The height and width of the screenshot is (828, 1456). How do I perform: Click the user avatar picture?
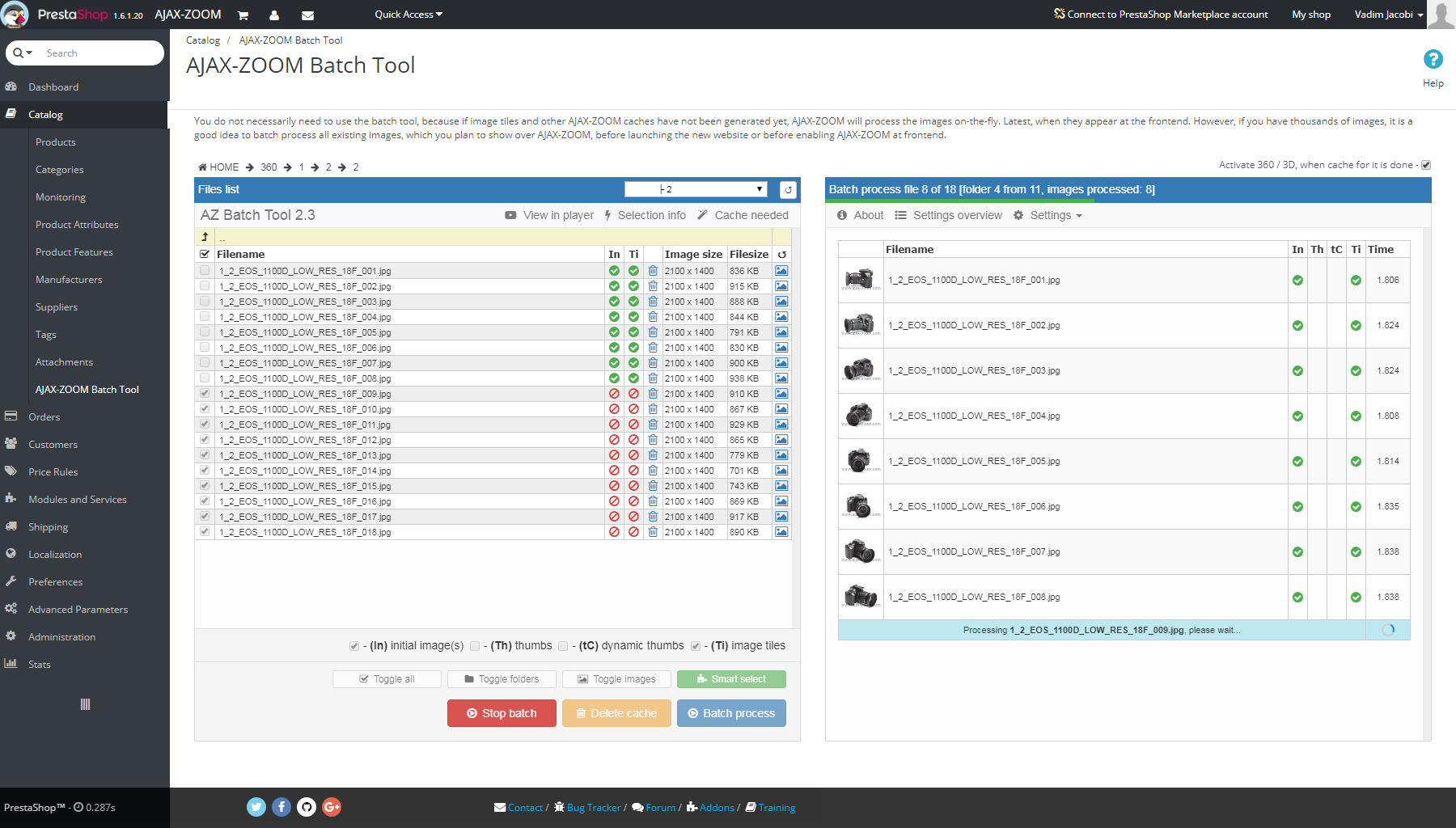coord(1441,15)
